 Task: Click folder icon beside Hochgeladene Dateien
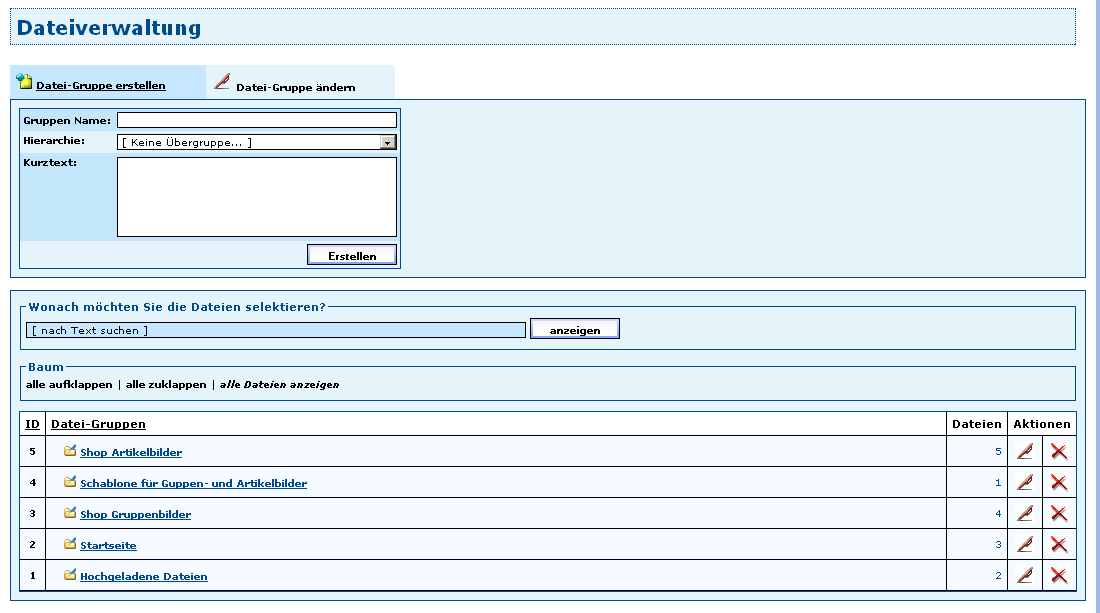[70, 576]
